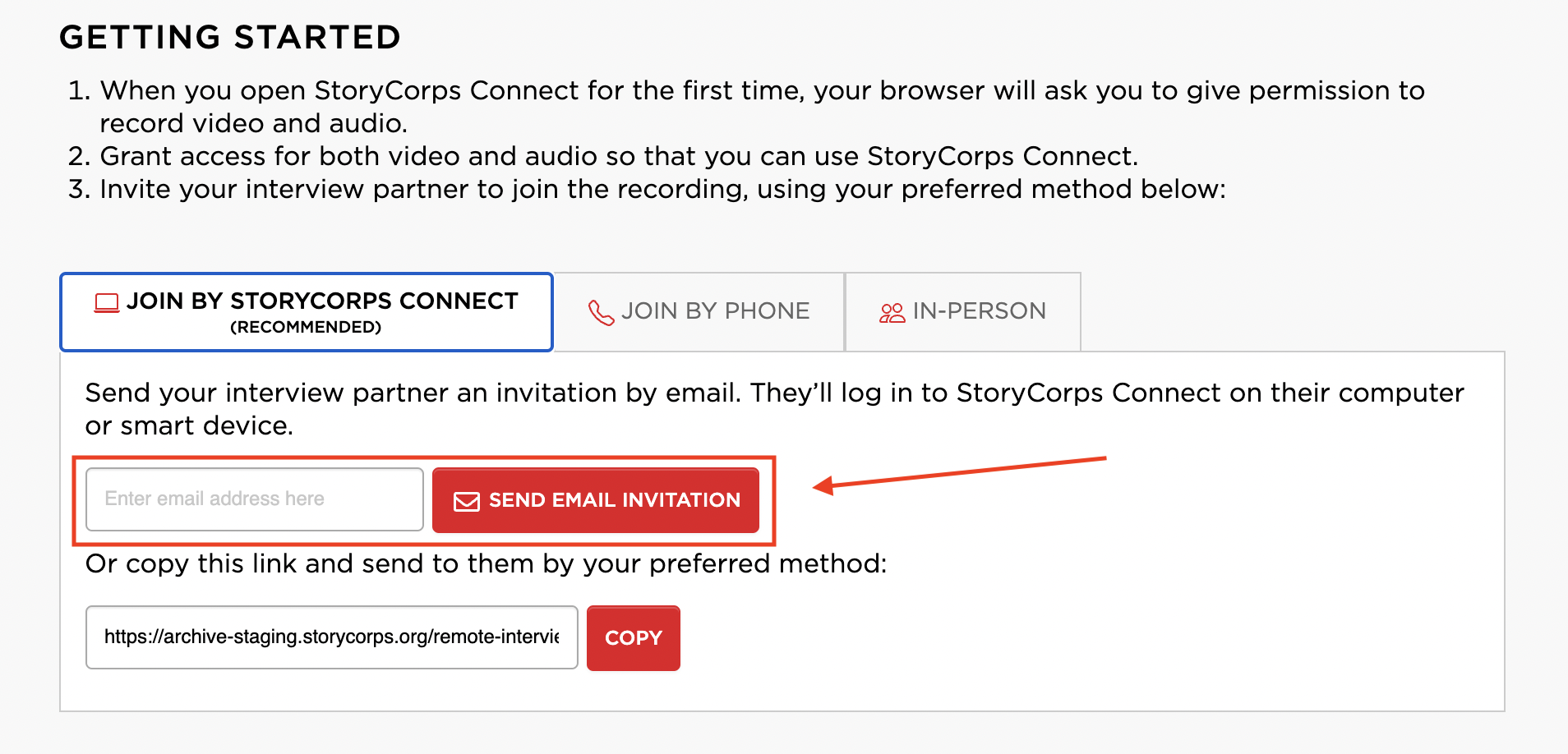This screenshot has width=1568, height=754.
Task: Click the two-people icon for In-Person
Action: [x=892, y=312]
